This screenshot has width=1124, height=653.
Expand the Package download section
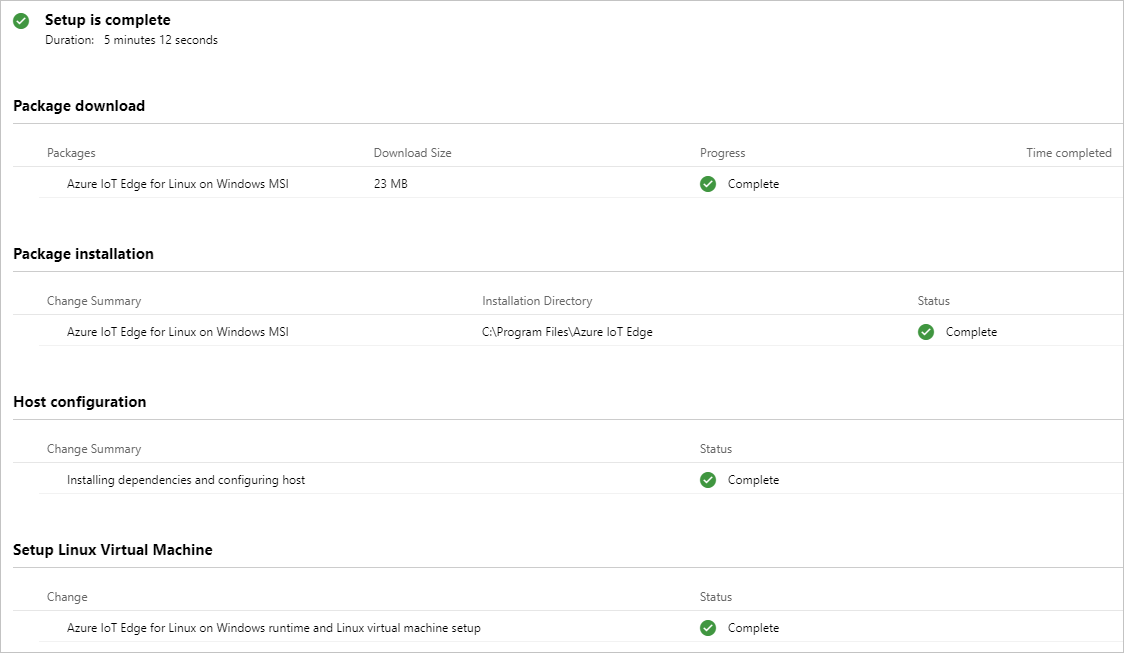point(79,105)
